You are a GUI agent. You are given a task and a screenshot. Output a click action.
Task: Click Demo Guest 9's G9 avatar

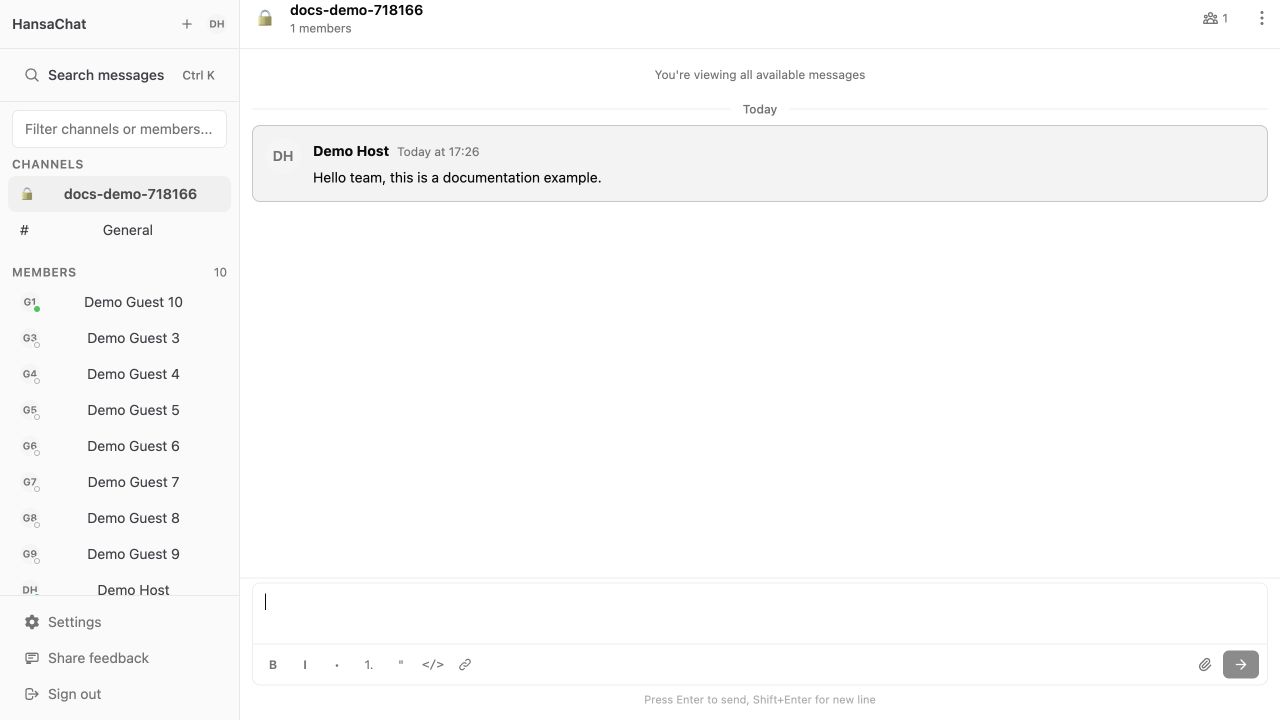[x=30, y=554]
